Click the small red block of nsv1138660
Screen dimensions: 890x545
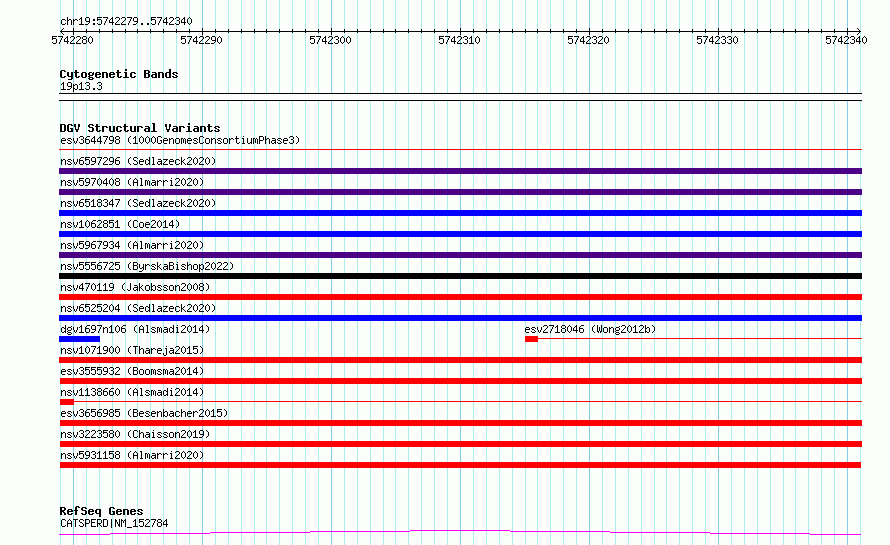tap(67, 402)
